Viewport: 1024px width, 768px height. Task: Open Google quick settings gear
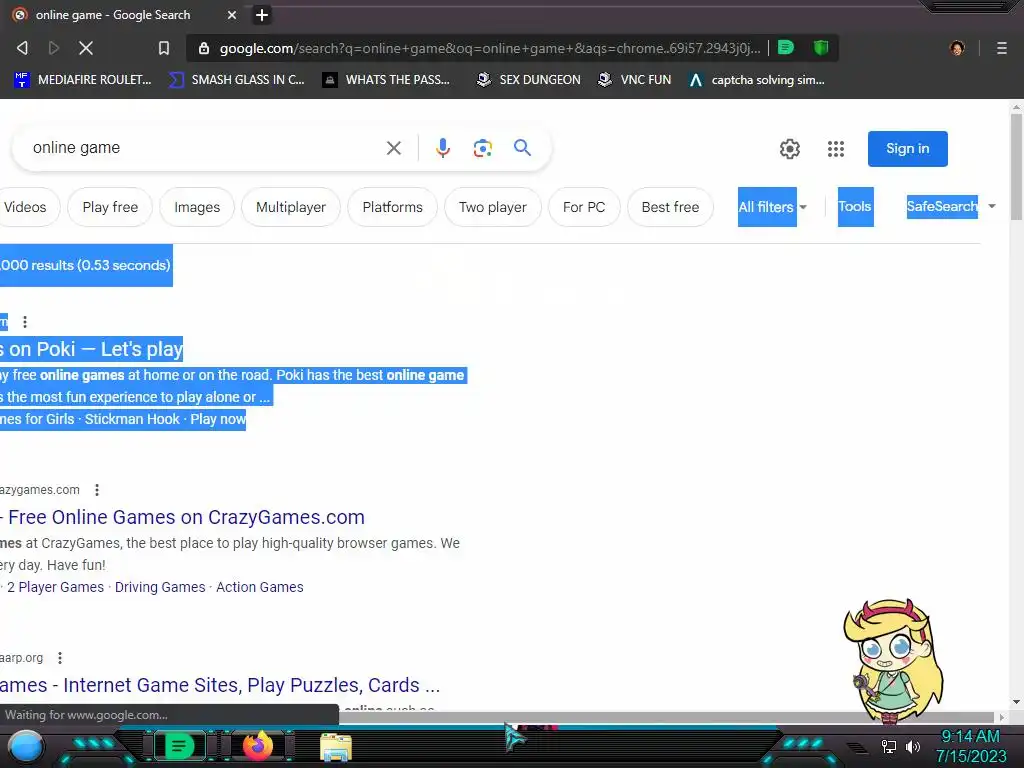point(790,149)
